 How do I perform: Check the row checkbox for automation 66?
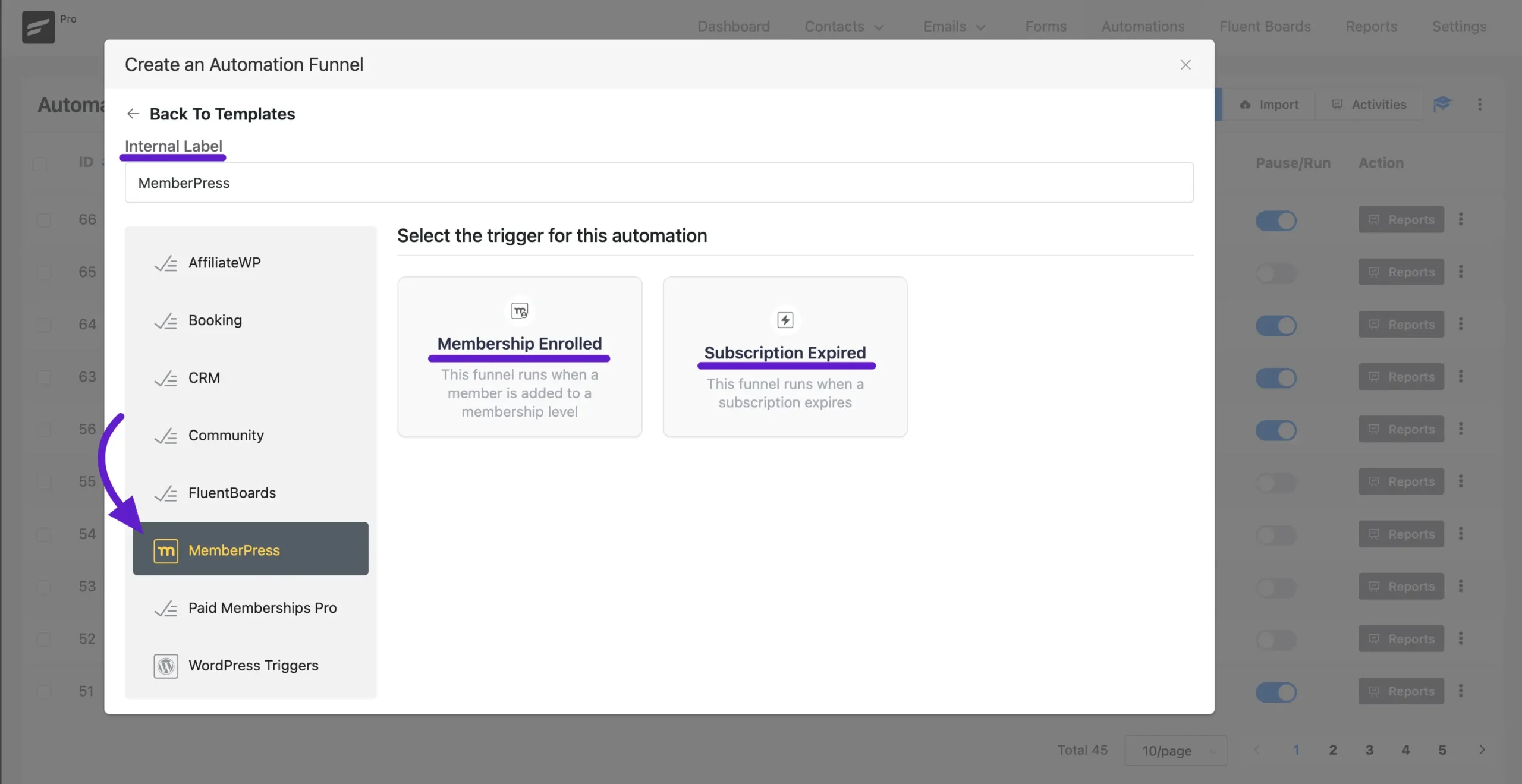[x=43, y=221]
